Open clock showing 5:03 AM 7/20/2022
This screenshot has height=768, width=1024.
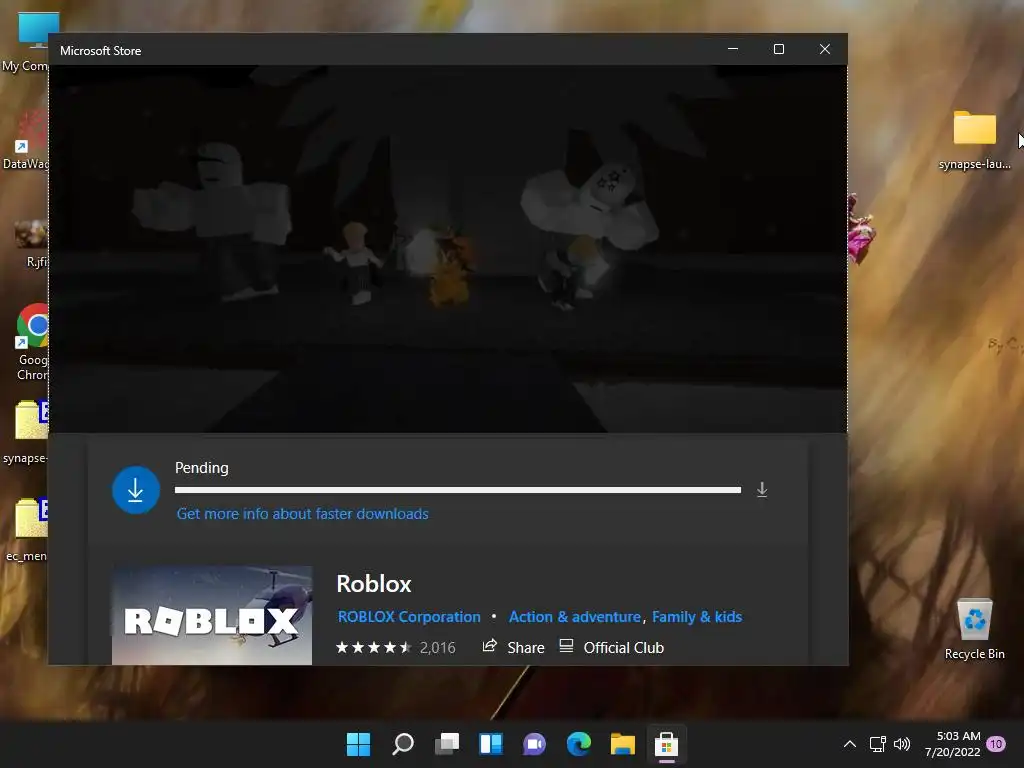pos(952,744)
